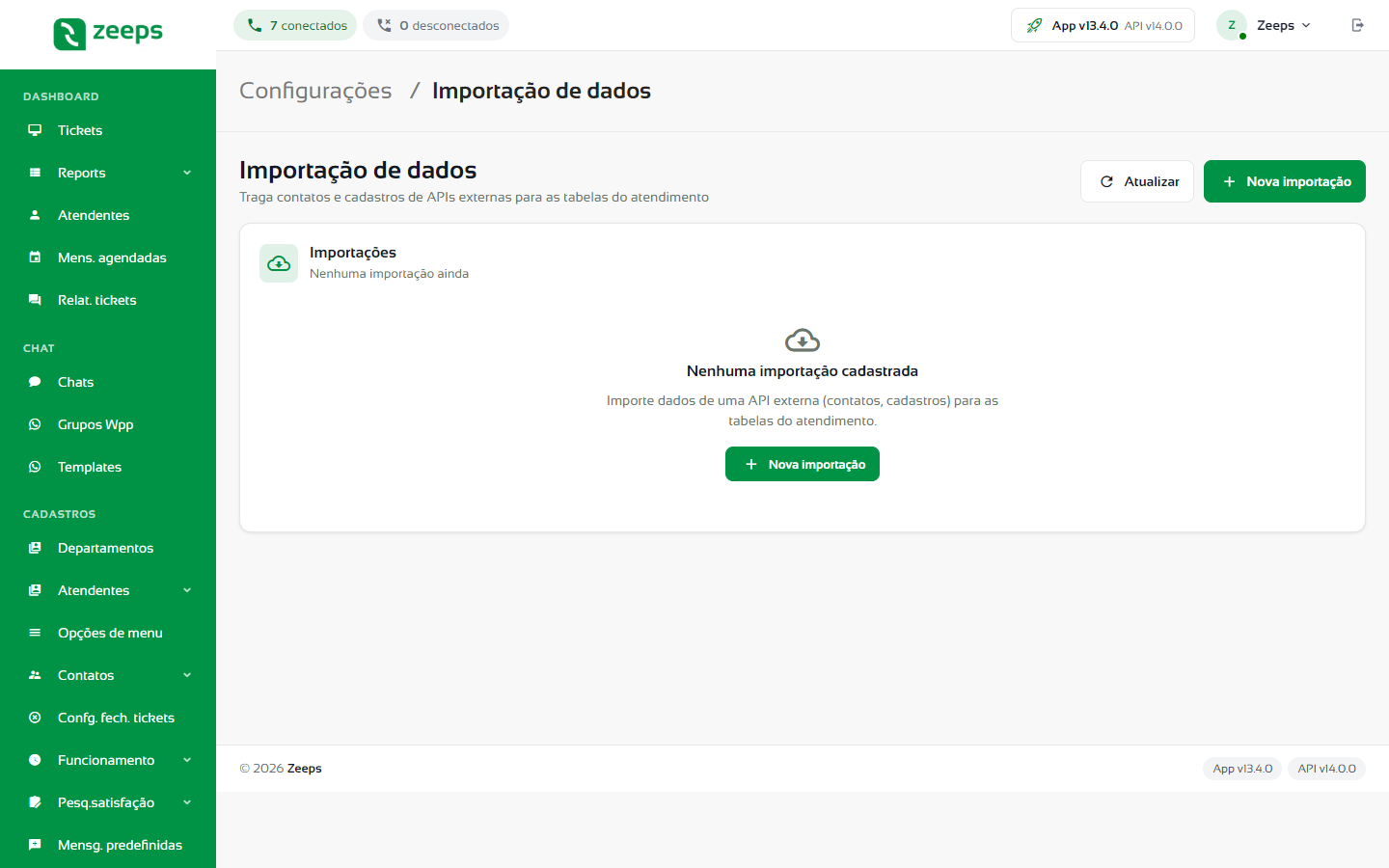1389x868 pixels.
Task: Click the rocket icon beside App v13.4.0
Action: 1034,26
